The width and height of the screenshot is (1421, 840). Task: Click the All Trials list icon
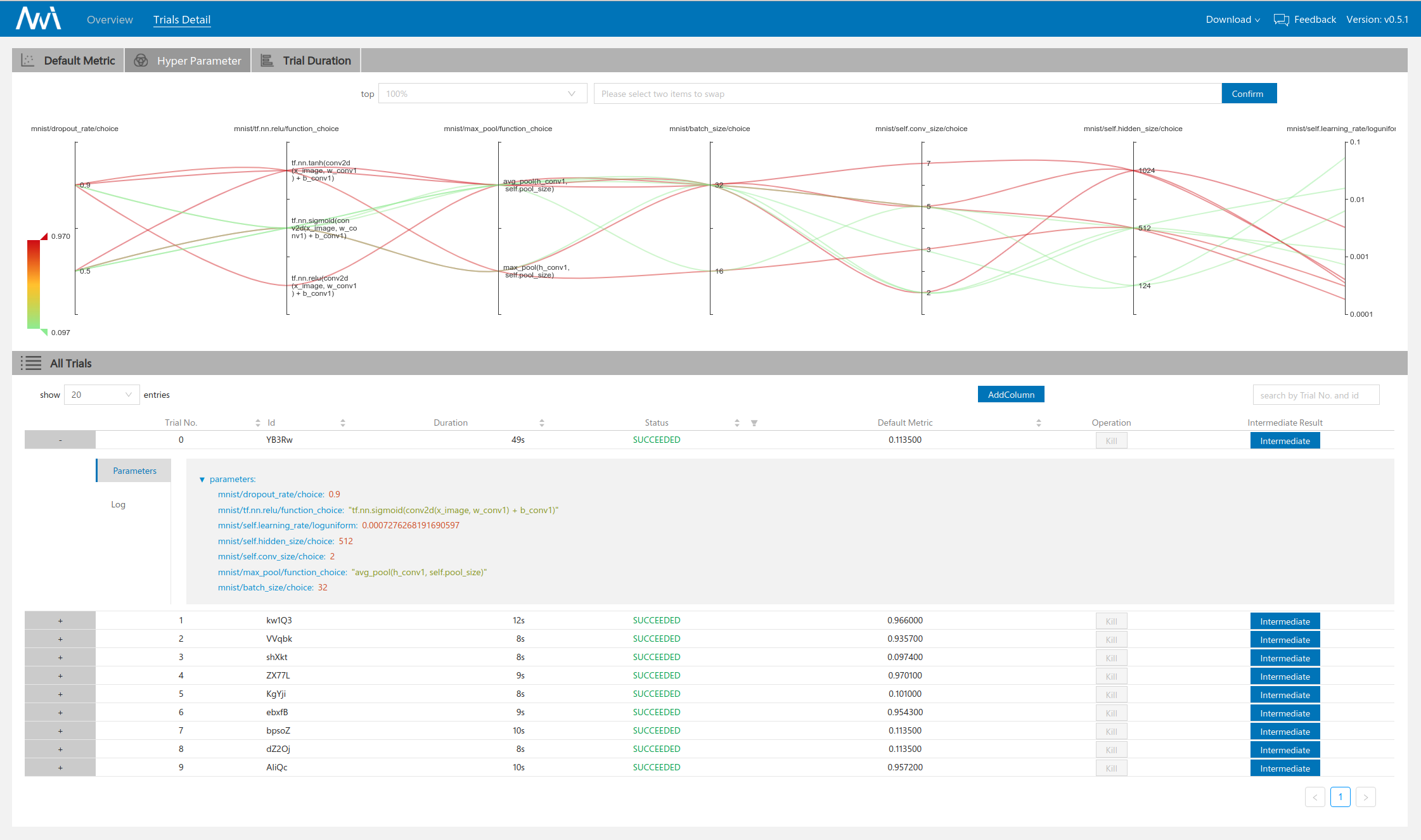click(30, 364)
